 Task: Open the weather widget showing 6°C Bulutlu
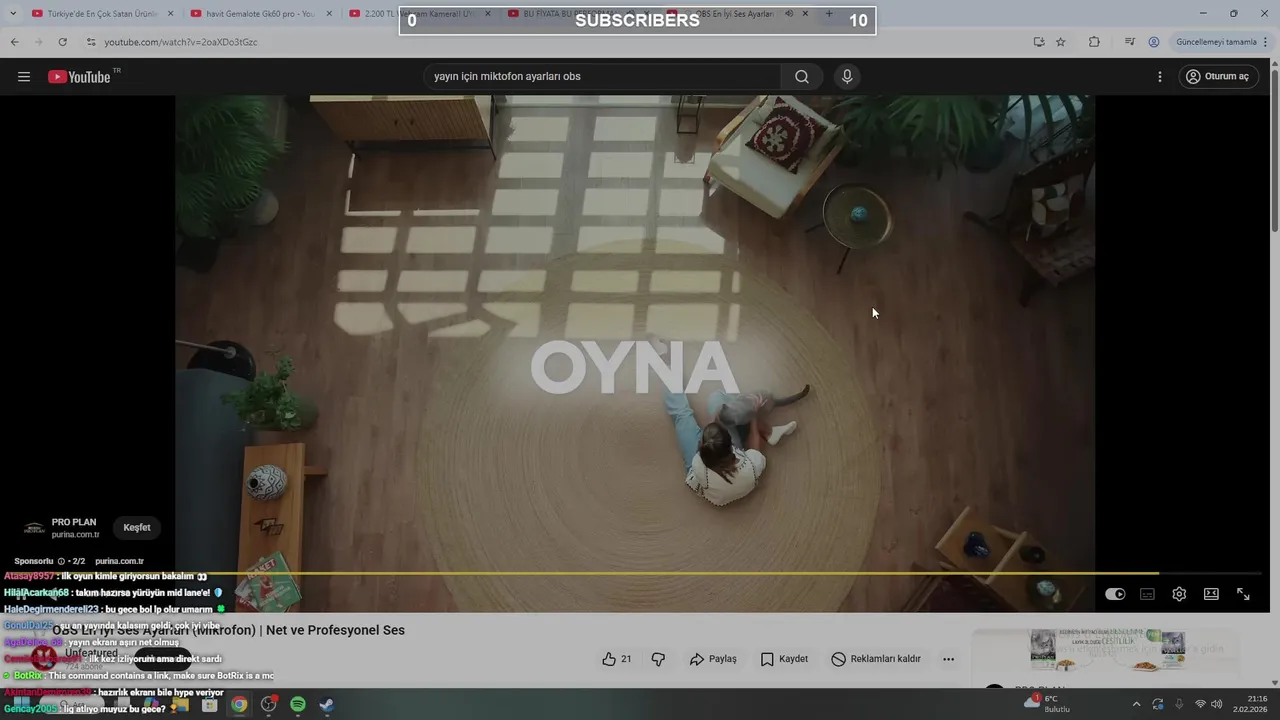[x=1047, y=704]
